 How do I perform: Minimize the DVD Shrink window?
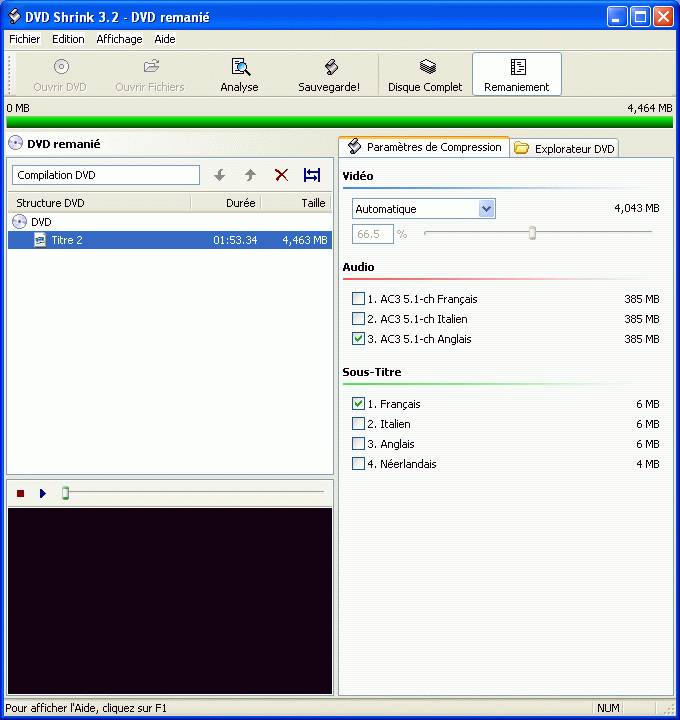[x=616, y=17]
